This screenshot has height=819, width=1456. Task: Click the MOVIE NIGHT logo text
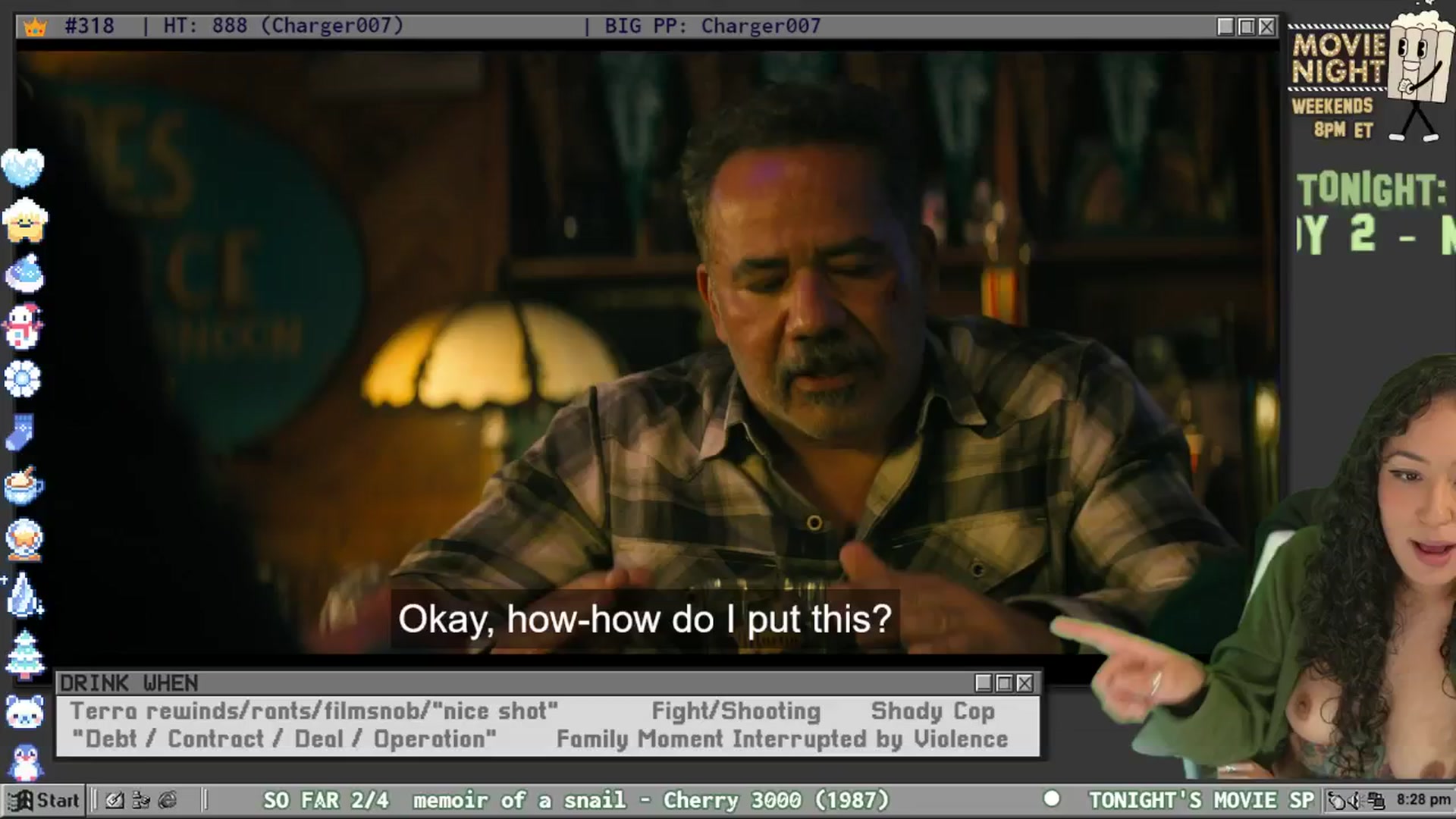click(x=1339, y=58)
